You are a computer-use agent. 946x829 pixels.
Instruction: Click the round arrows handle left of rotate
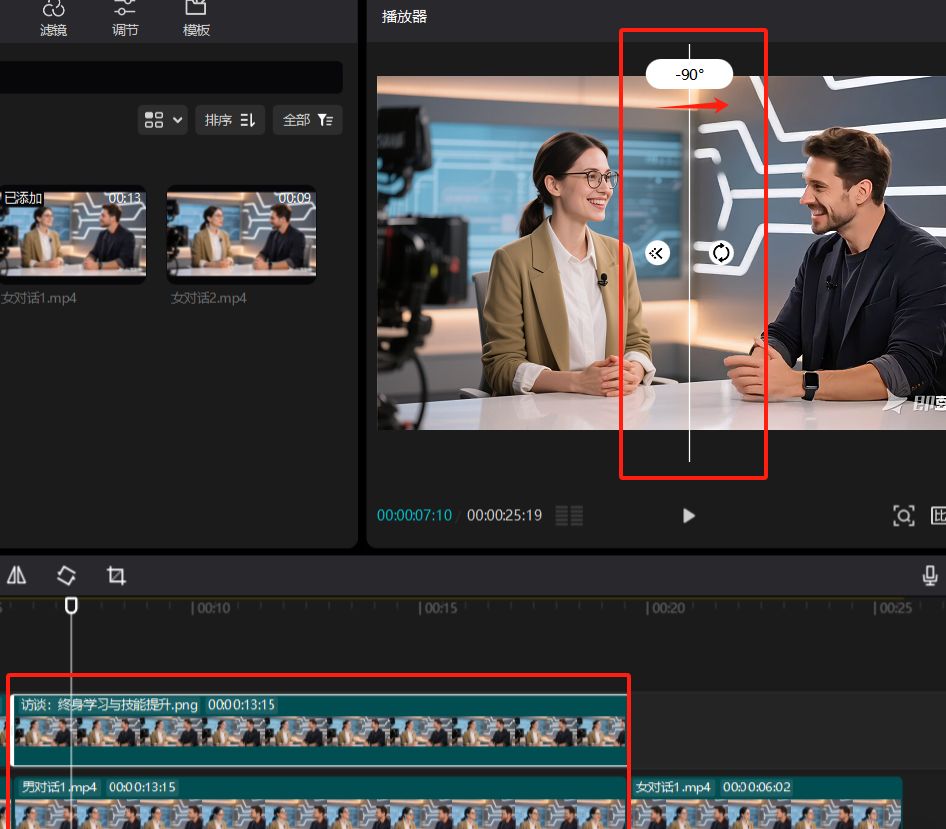coord(657,253)
